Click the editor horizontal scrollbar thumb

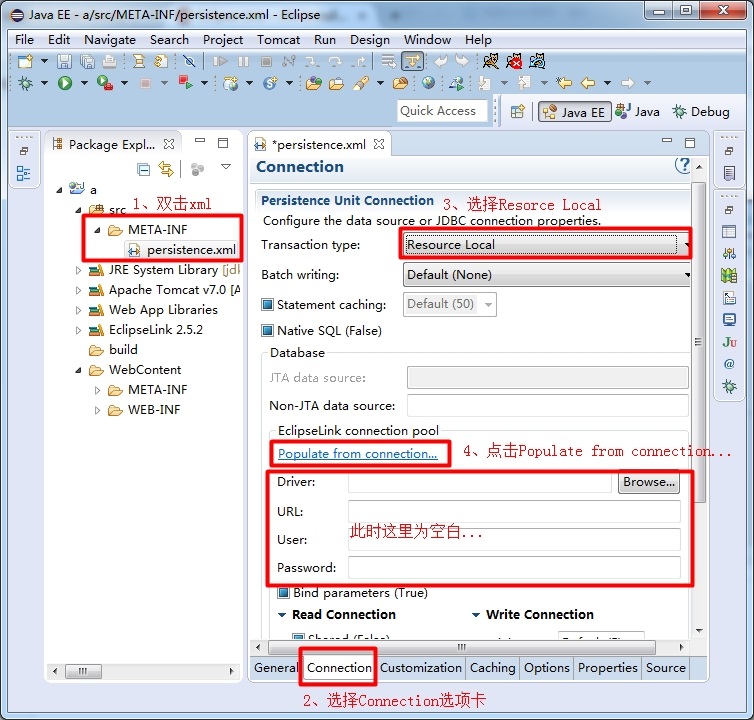pyautogui.click(x=462, y=647)
